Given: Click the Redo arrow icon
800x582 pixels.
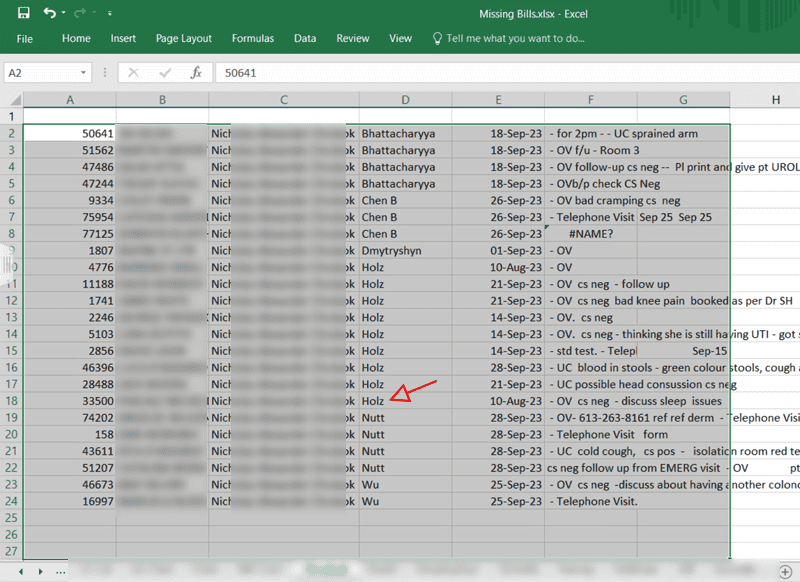Looking at the screenshot, I should click(82, 12).
